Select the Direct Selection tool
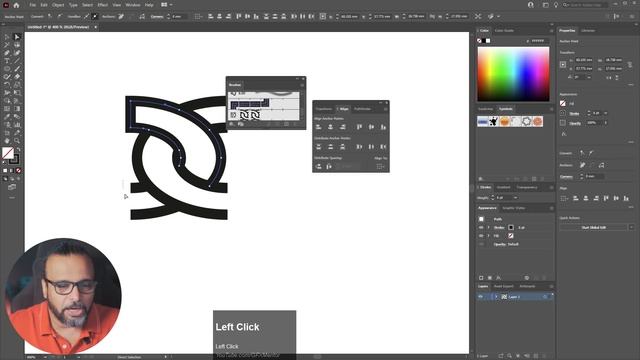This screenshot has width=640, height=360. 17,37
